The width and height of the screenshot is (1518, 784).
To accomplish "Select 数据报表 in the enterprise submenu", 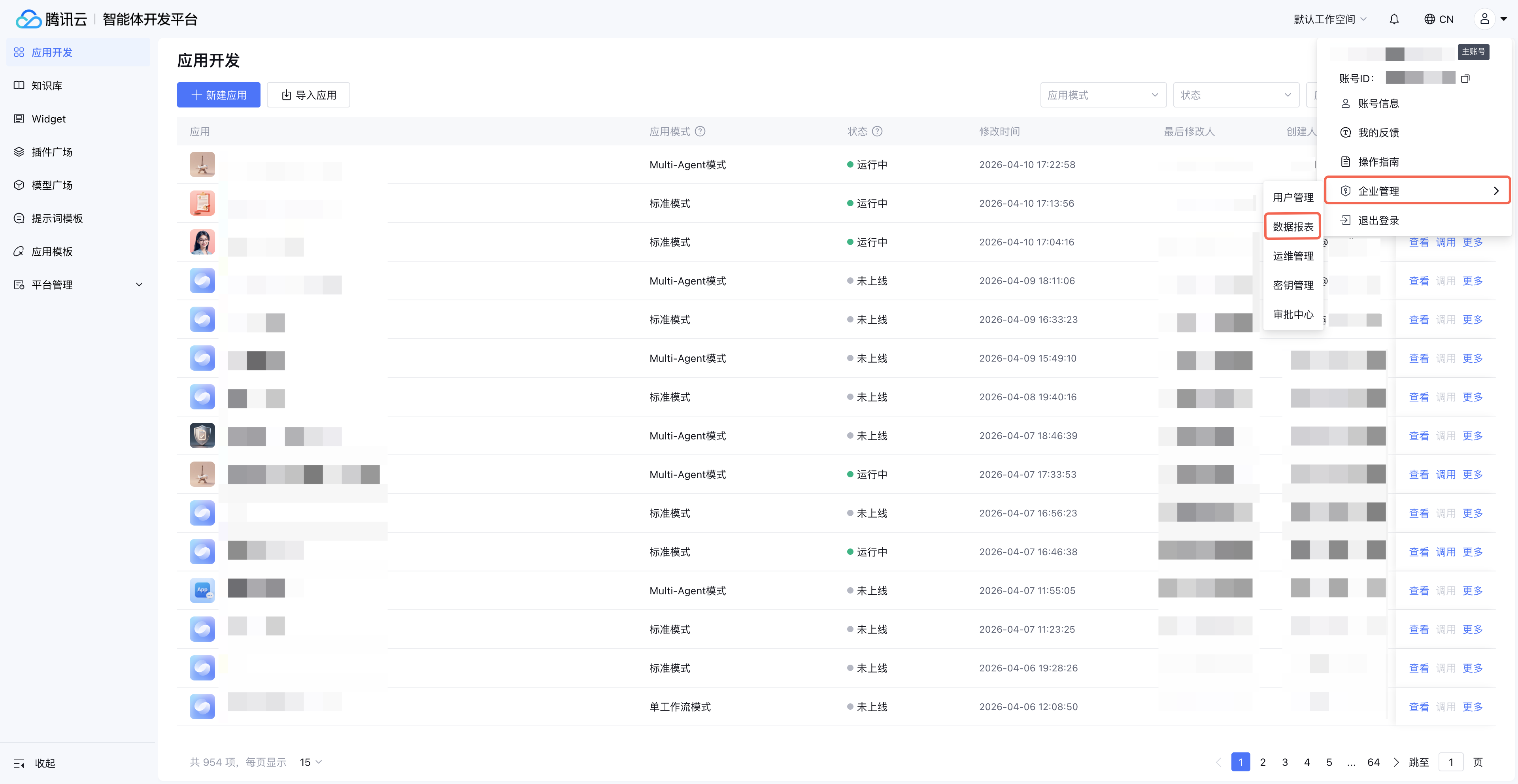I will pos(1293,227).
